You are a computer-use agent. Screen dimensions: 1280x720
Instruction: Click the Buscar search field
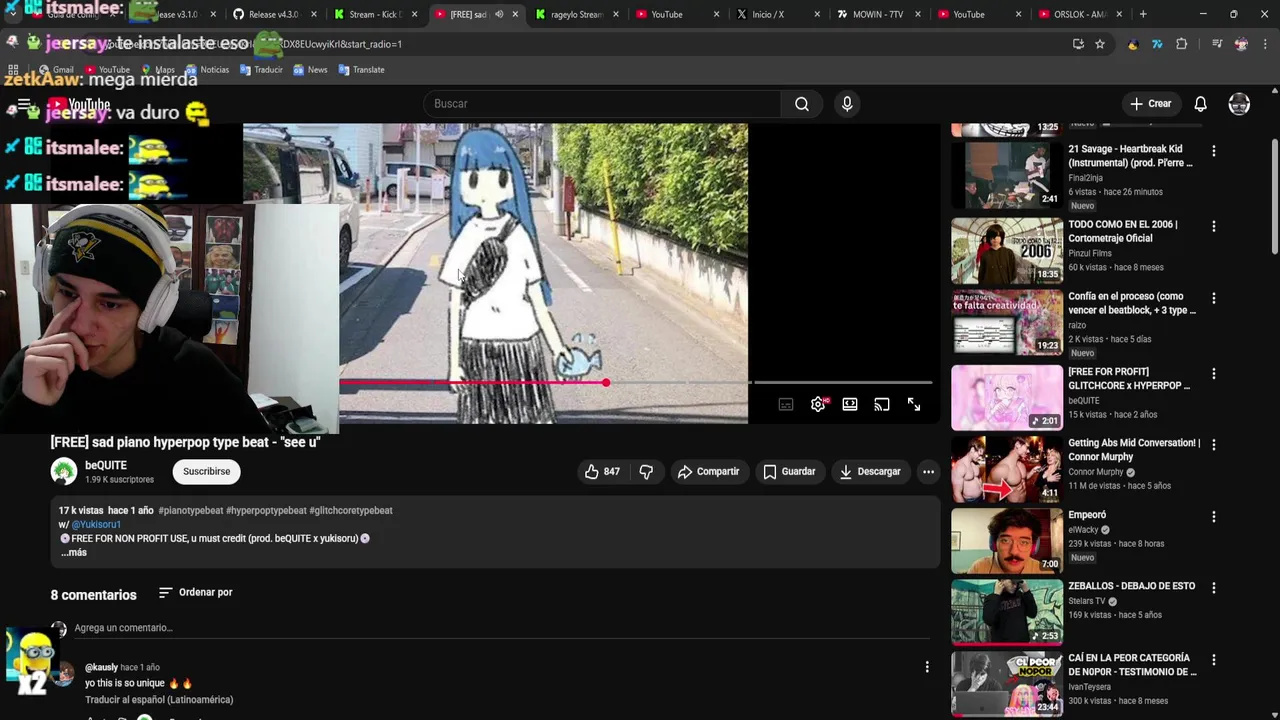[602, 104]
